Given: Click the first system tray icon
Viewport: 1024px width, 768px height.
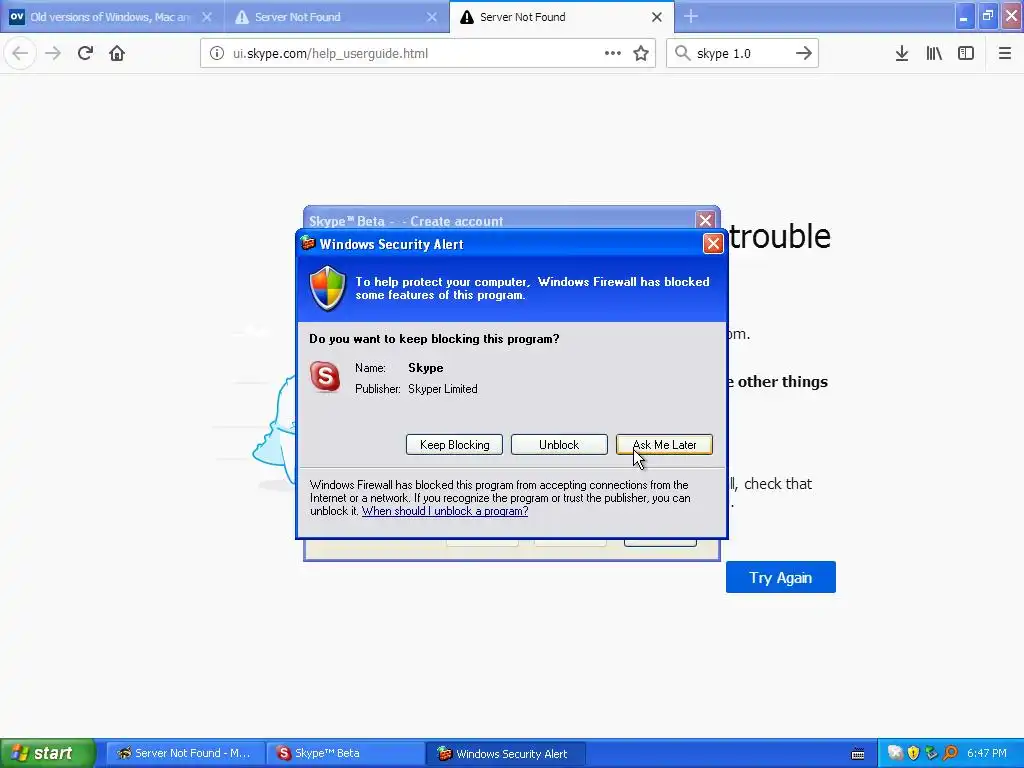Looking at the screenshot, I should click(x=895, y=754).
